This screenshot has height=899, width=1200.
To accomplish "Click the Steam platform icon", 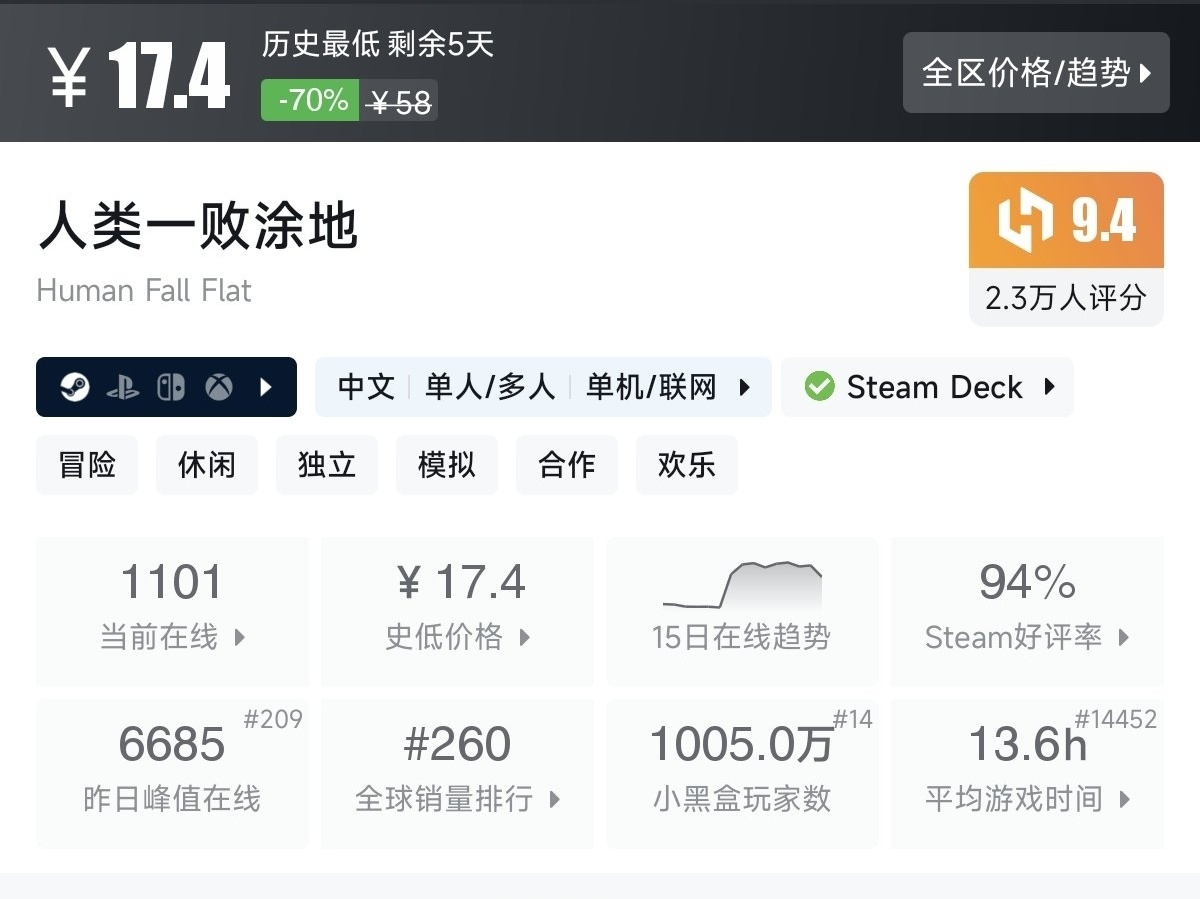I will pos(75,387).
